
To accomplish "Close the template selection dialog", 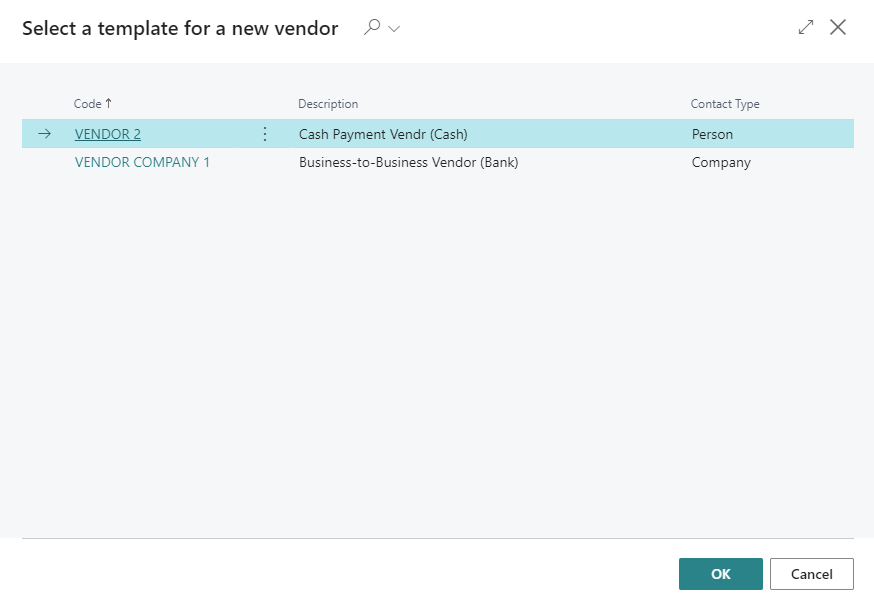I will pos(838,28).
